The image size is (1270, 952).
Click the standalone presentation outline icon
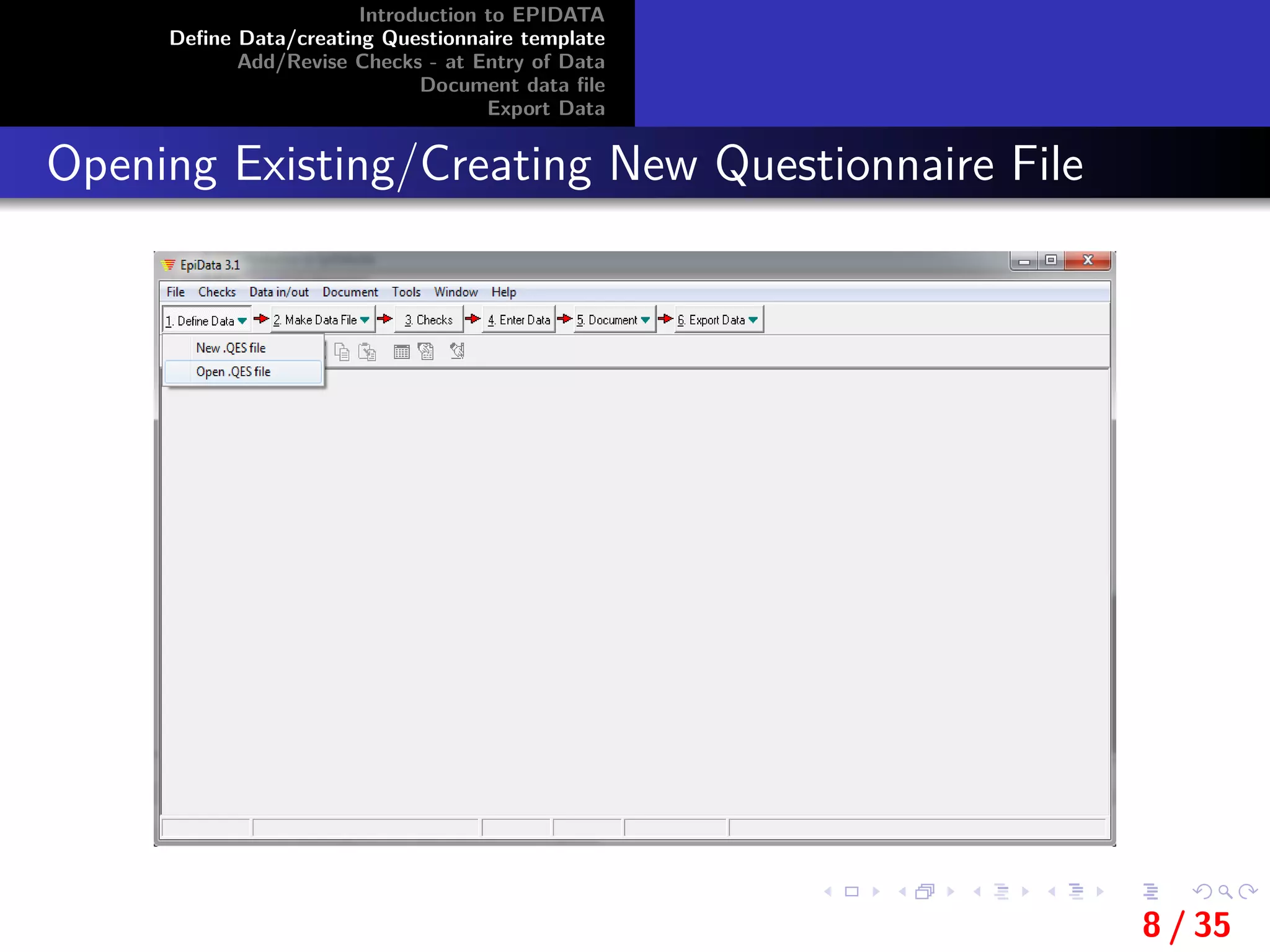pyautogui.click(x=1150, y=891)
